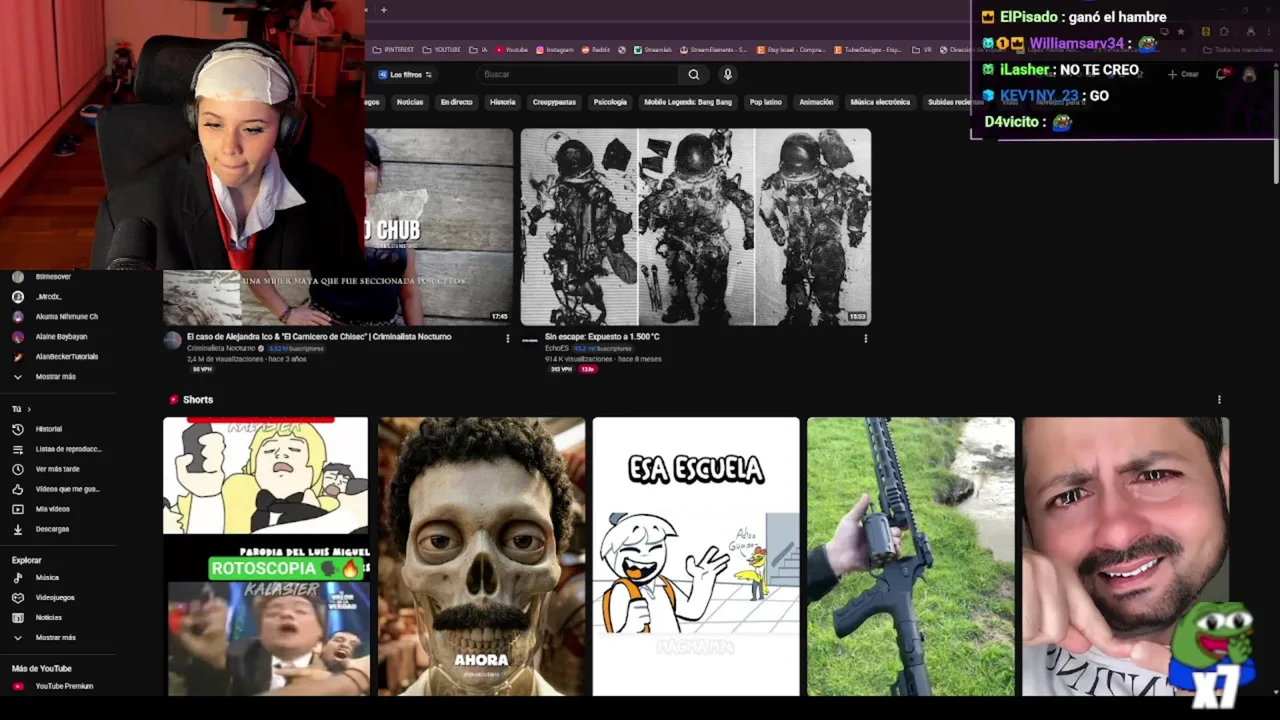Image resolution: width=1280 pixels, height=720 pixels.
Task: Expand the Tú section chevron
Action: click(29, 409)
